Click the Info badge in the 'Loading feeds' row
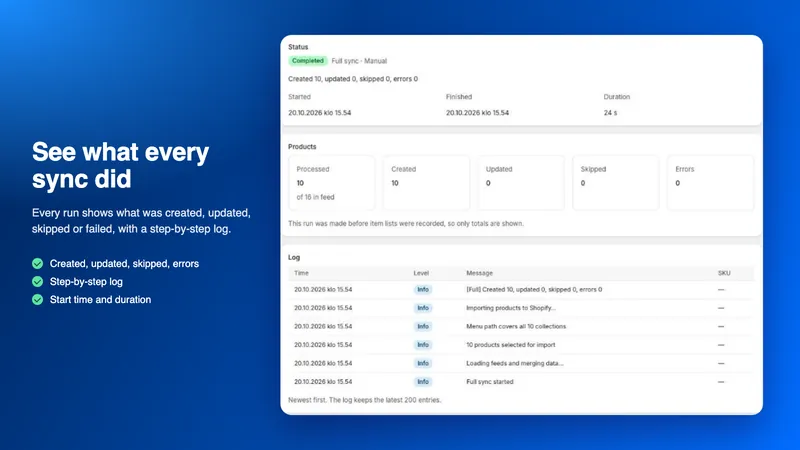The width and height of the screenshot is (800, 450). [423, 363]
